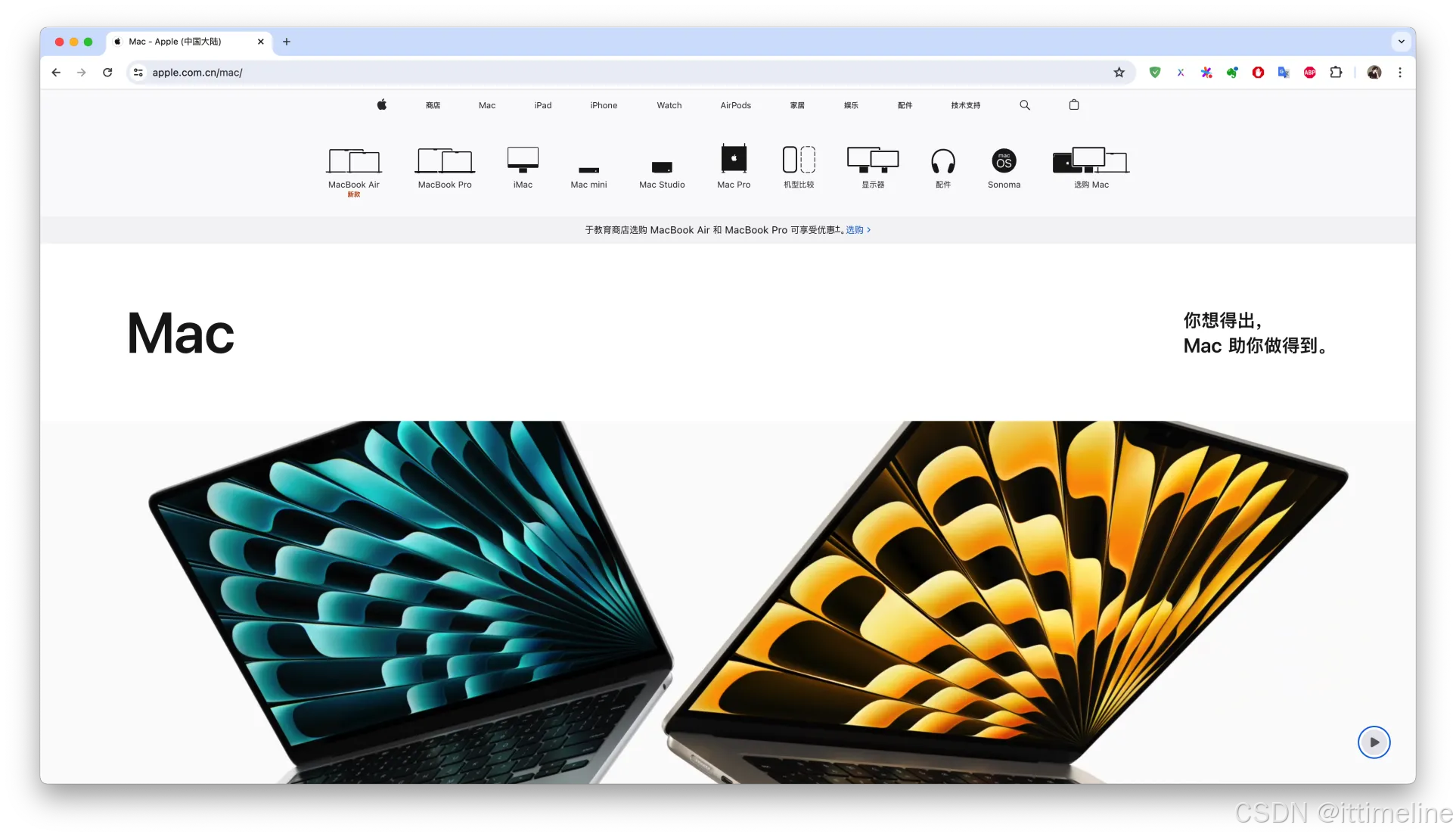
Task: Open AirPods navigation menu item
Action: [x=735, y=105]
